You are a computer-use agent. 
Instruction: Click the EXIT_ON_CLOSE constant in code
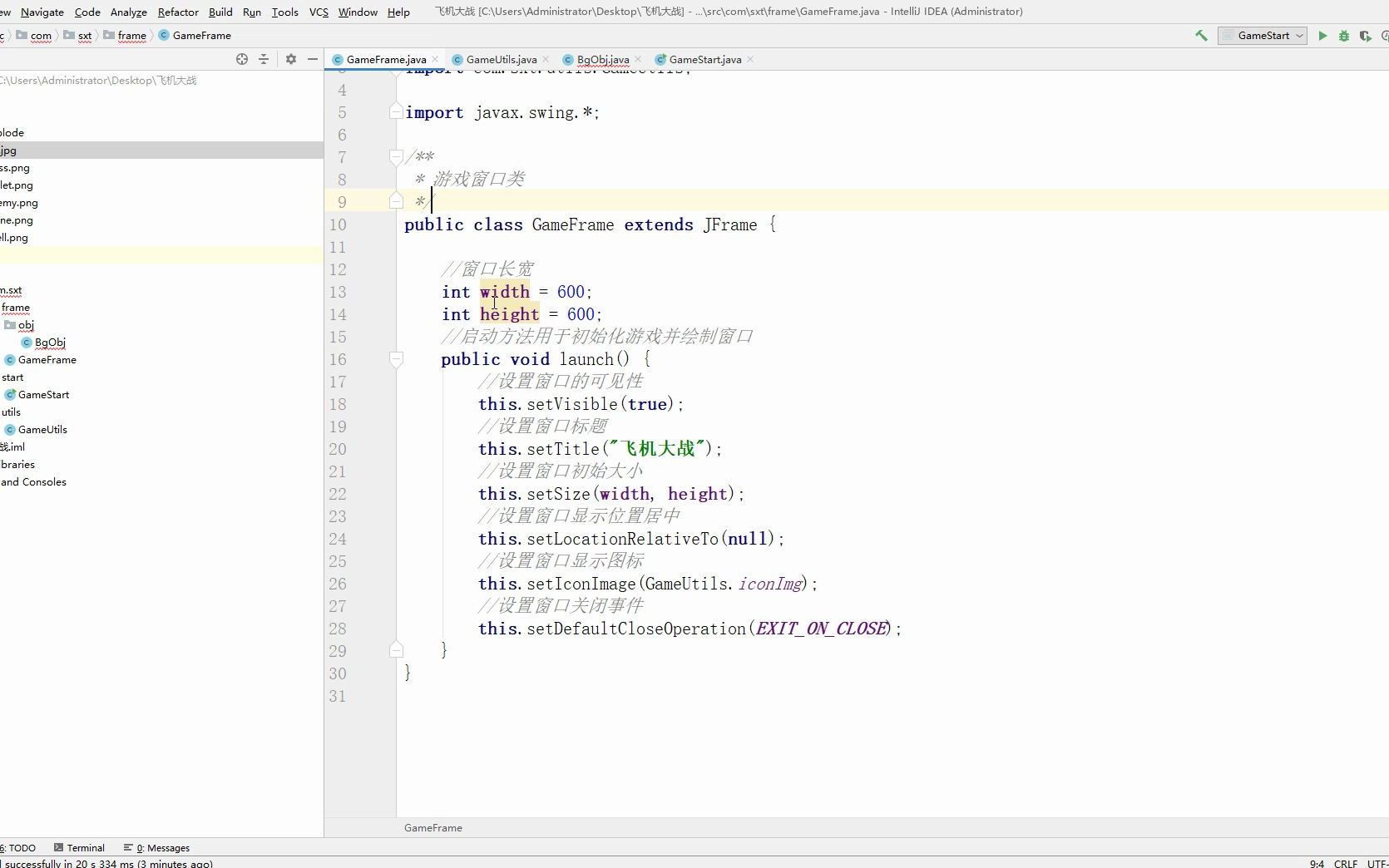[x=821, y=629]
